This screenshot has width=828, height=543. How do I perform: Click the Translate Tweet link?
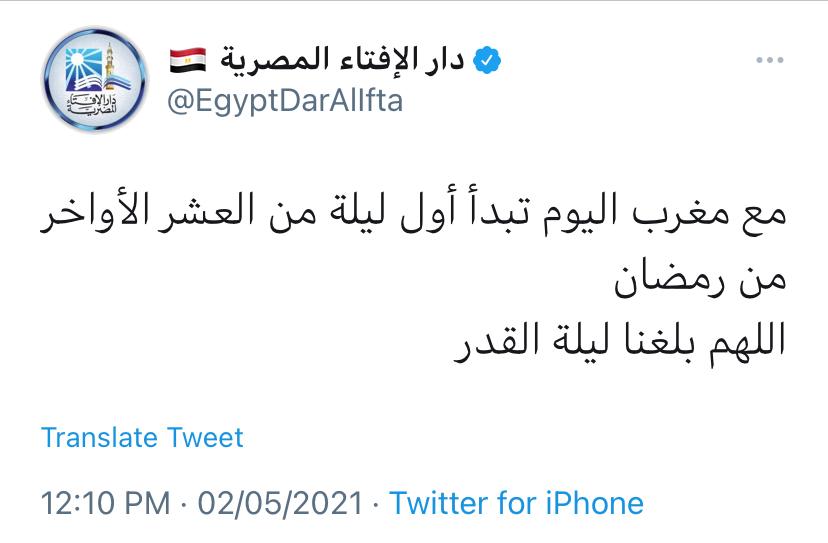coord(142,437)
